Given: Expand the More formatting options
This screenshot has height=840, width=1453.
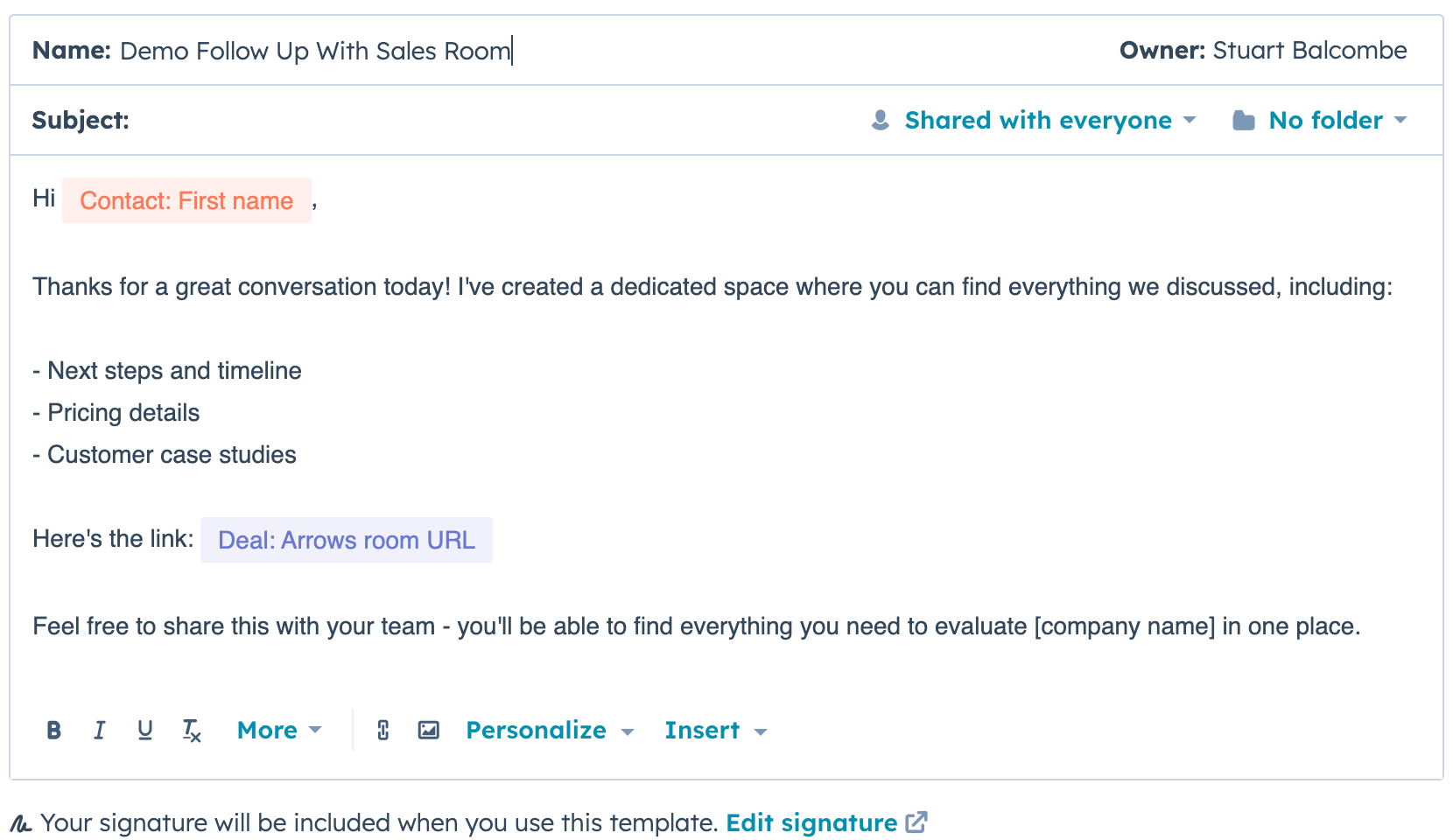Looking at the screenshot, I should pyautogui.click(x=278, y=730).
